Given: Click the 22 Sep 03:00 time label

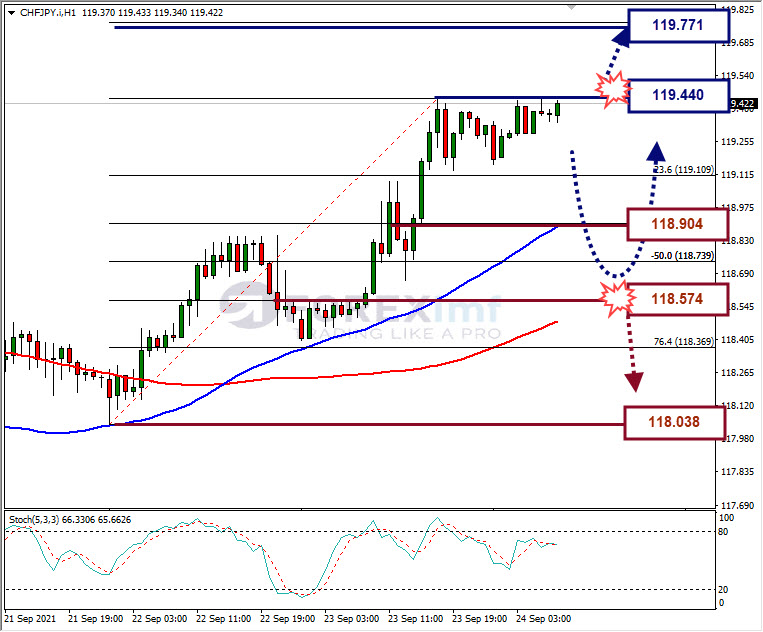Looking at the screenshot, I should 160,619.
